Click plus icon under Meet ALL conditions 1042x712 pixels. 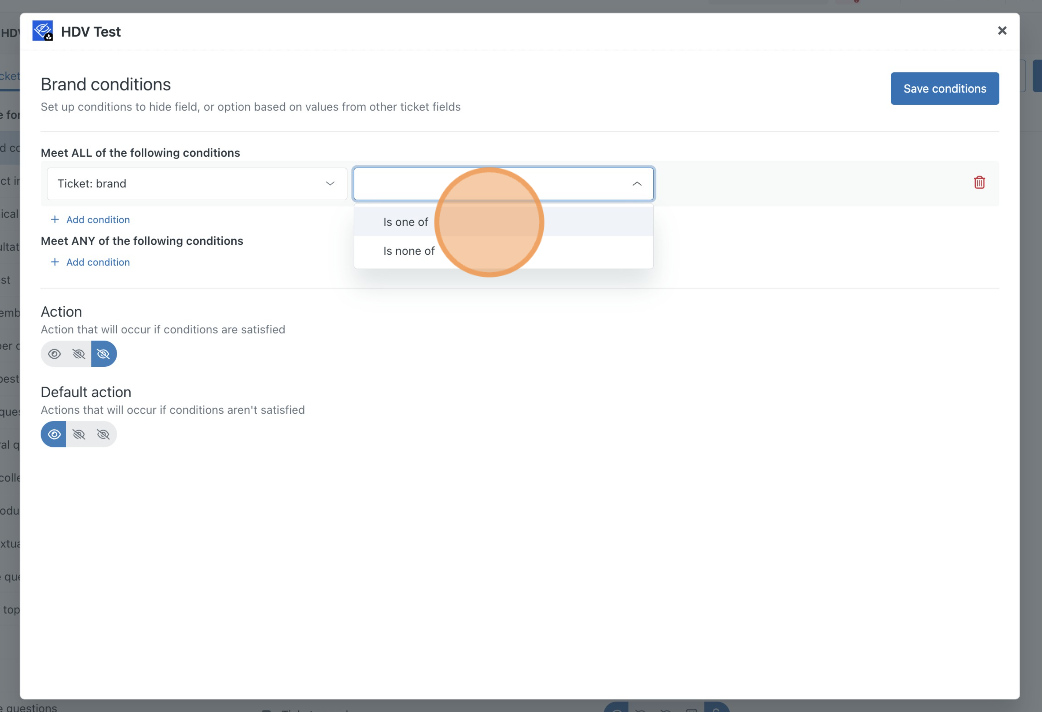click(55, 220)
